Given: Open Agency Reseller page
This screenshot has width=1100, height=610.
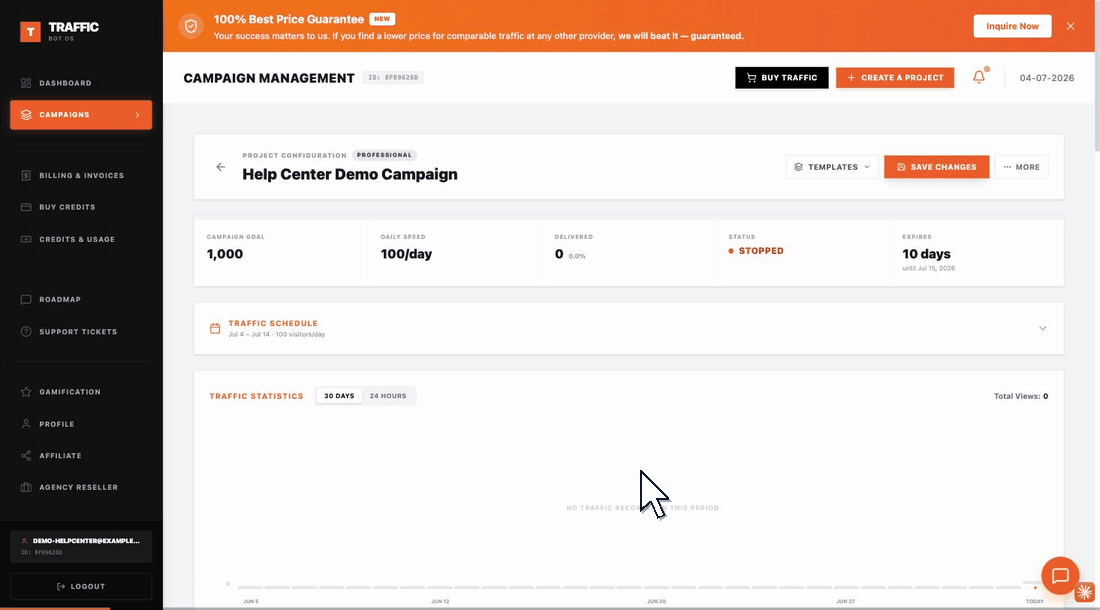Looking at the screenshot, I should pyautogui.click(x=81, y=487).
